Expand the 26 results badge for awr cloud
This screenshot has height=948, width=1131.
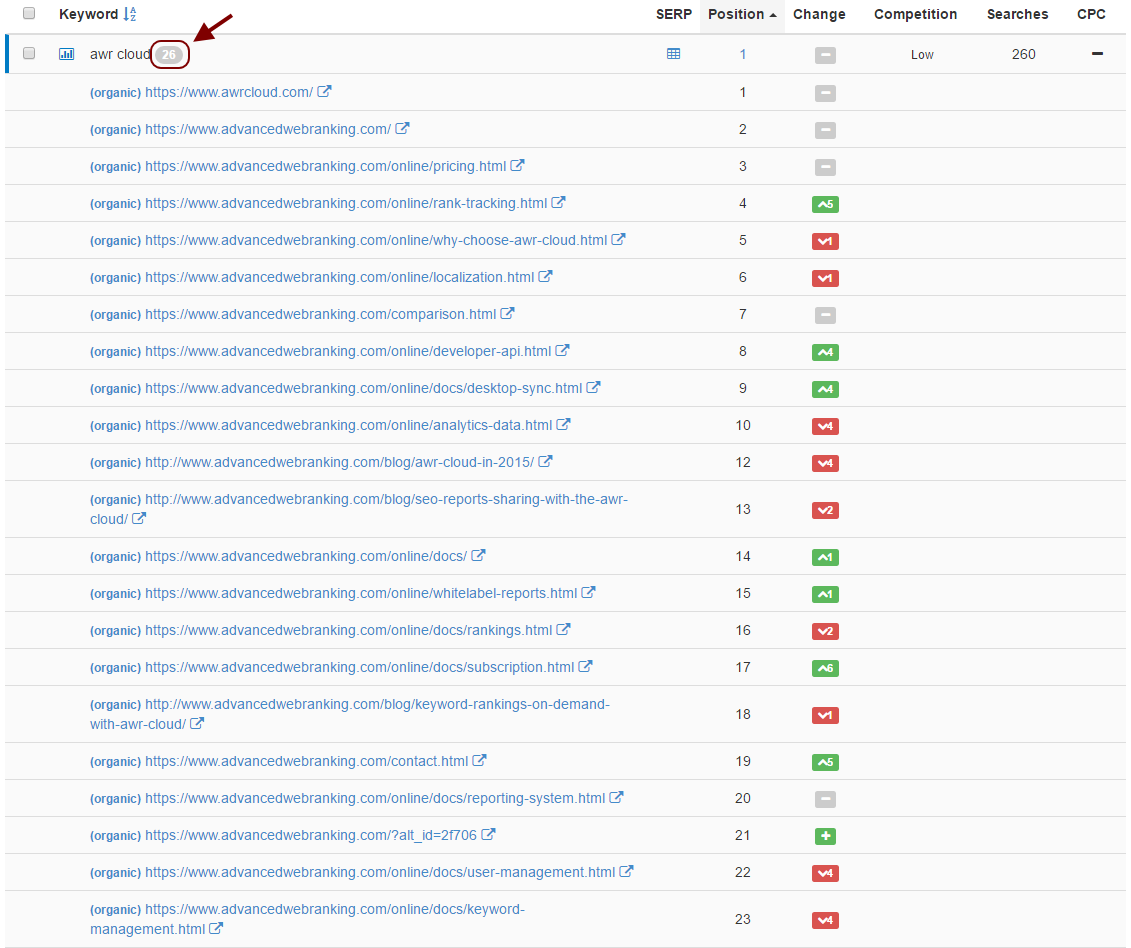point(169,55)
